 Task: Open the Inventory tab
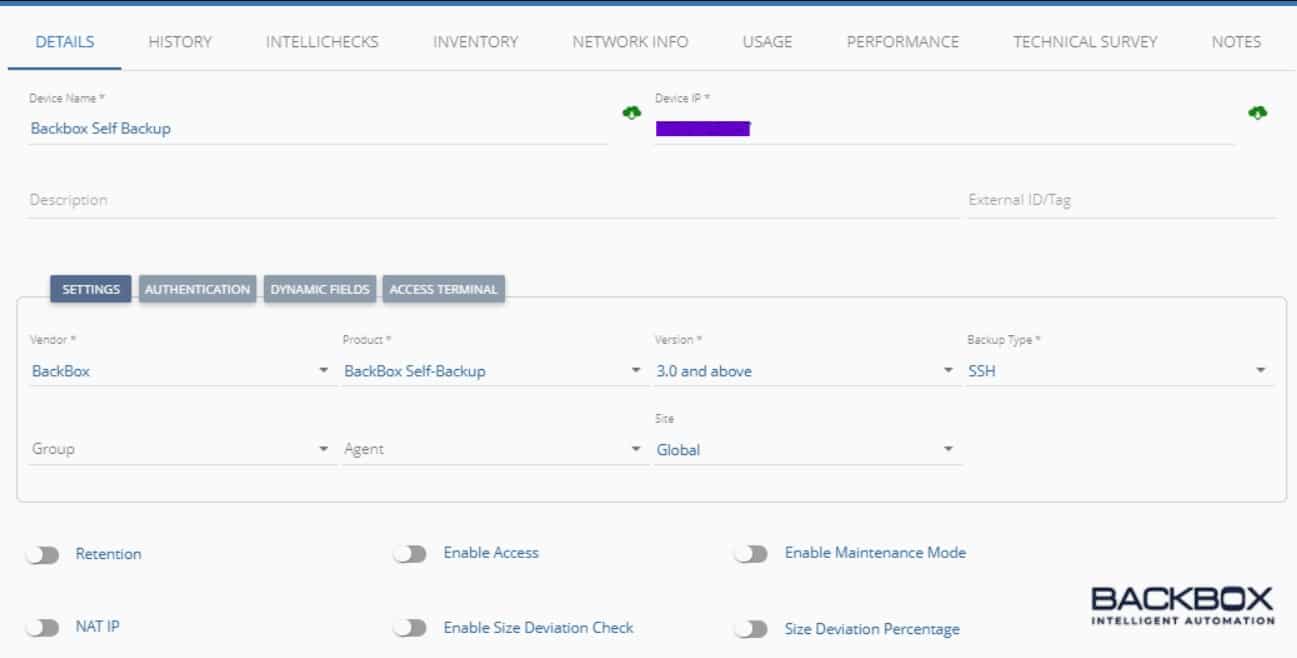[x=476, y=42]
